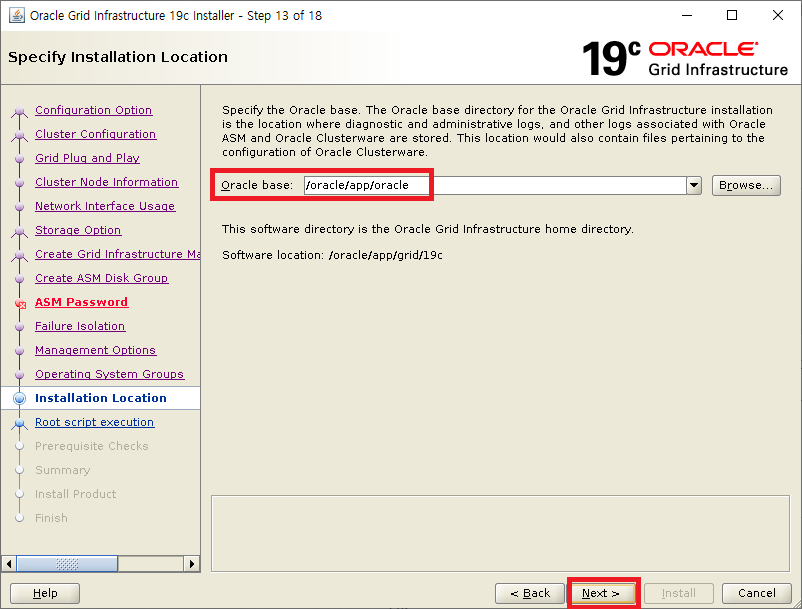Cancel the installation
The height and width of the screenshot is (609, 802).
pyautogui.click(x=757, y=593)
